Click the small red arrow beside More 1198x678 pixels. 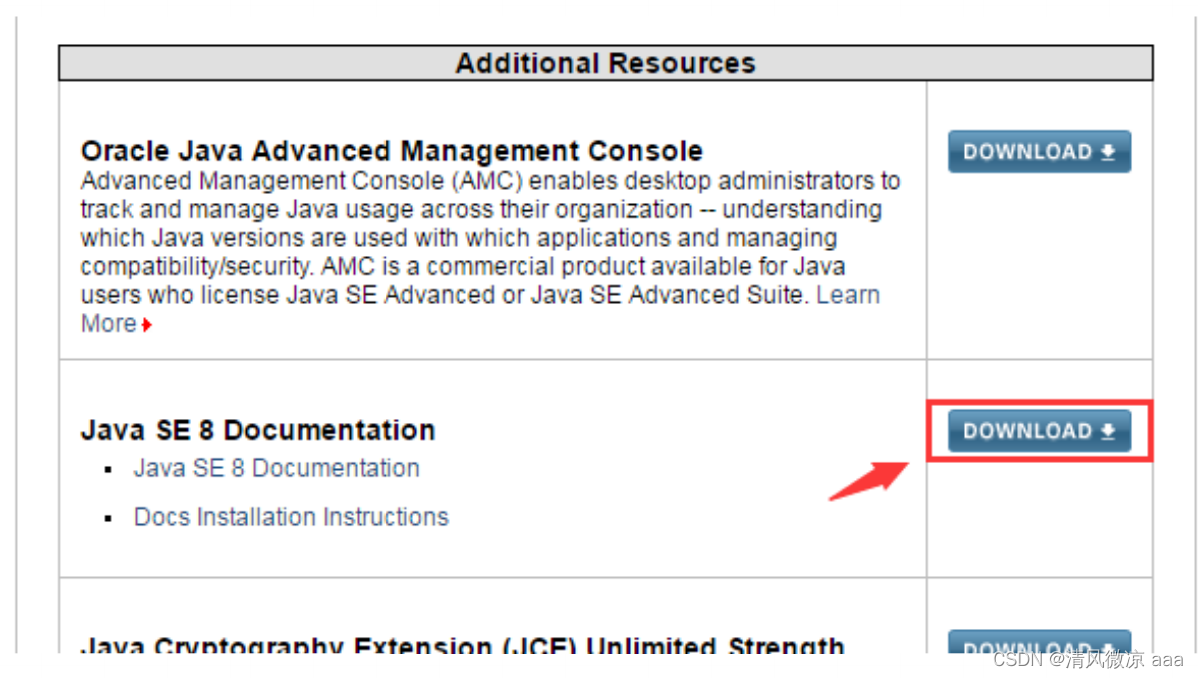[x=147, y=325]
